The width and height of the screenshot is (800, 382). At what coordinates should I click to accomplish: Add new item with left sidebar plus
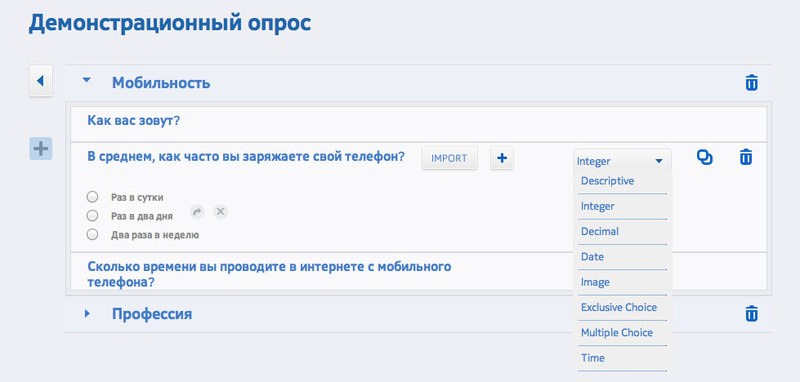(41, 149)
